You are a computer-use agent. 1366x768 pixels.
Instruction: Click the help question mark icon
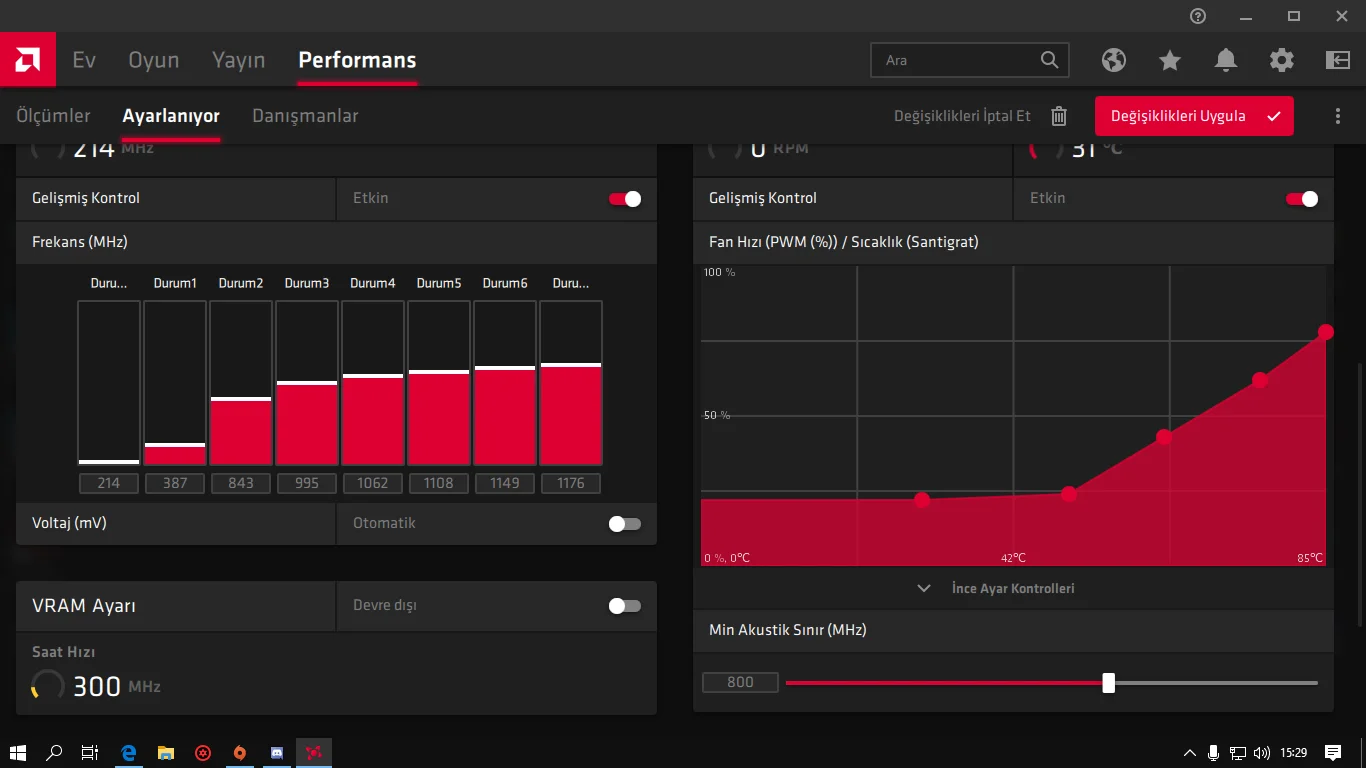pos(1198,16)
